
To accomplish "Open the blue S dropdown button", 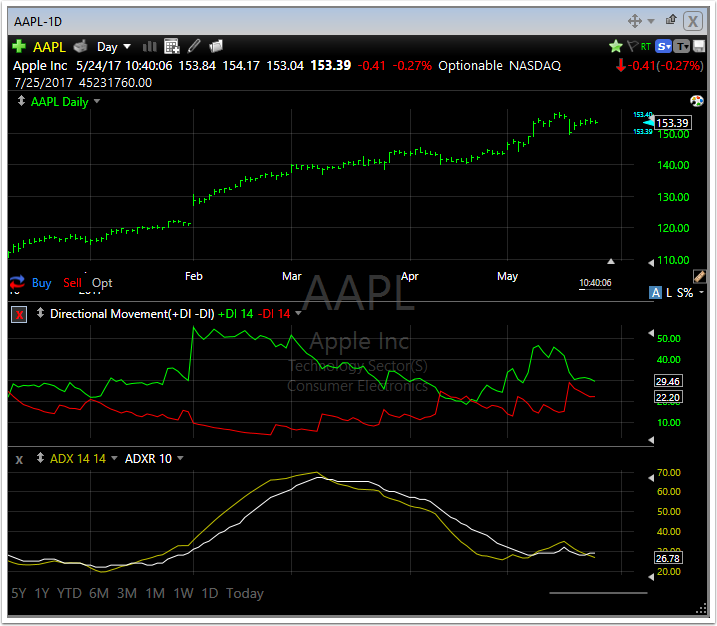I will [663, 46].
